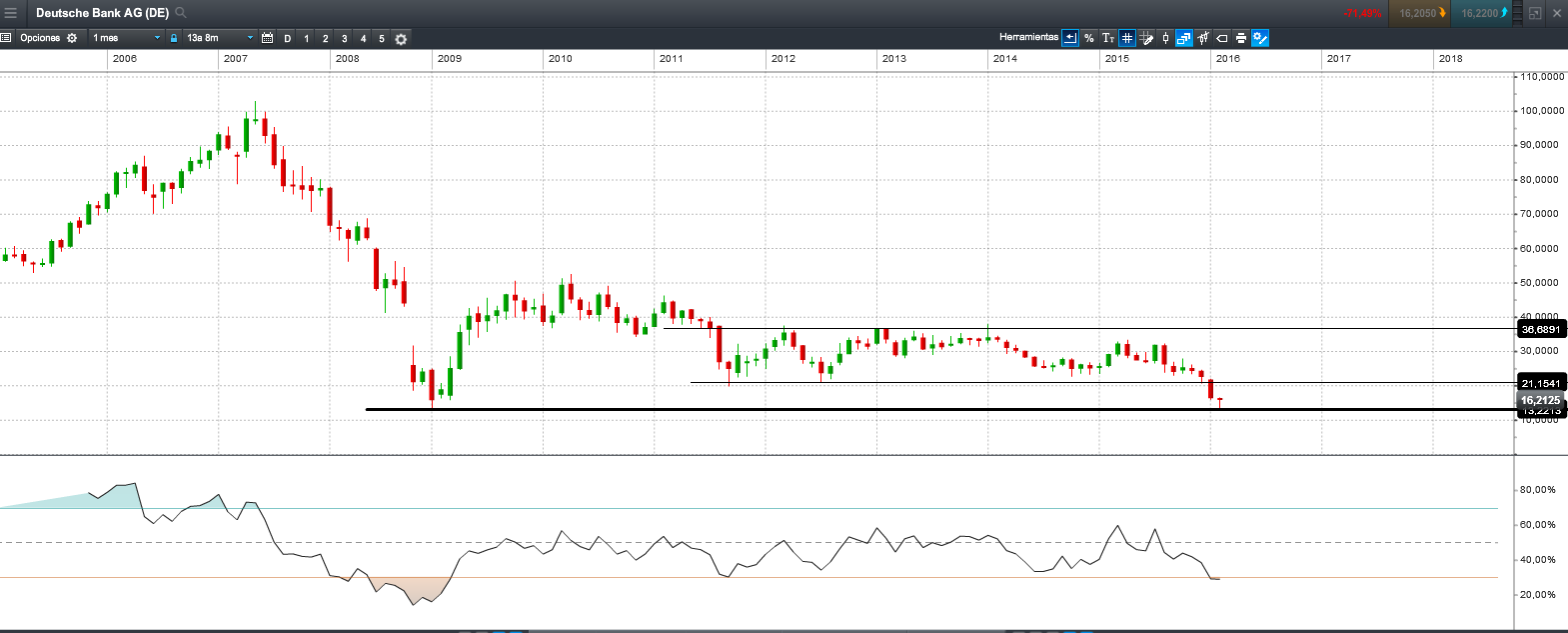Select the candlestick chart type icon
The image size is (1568, 633).
[1165, 38]
